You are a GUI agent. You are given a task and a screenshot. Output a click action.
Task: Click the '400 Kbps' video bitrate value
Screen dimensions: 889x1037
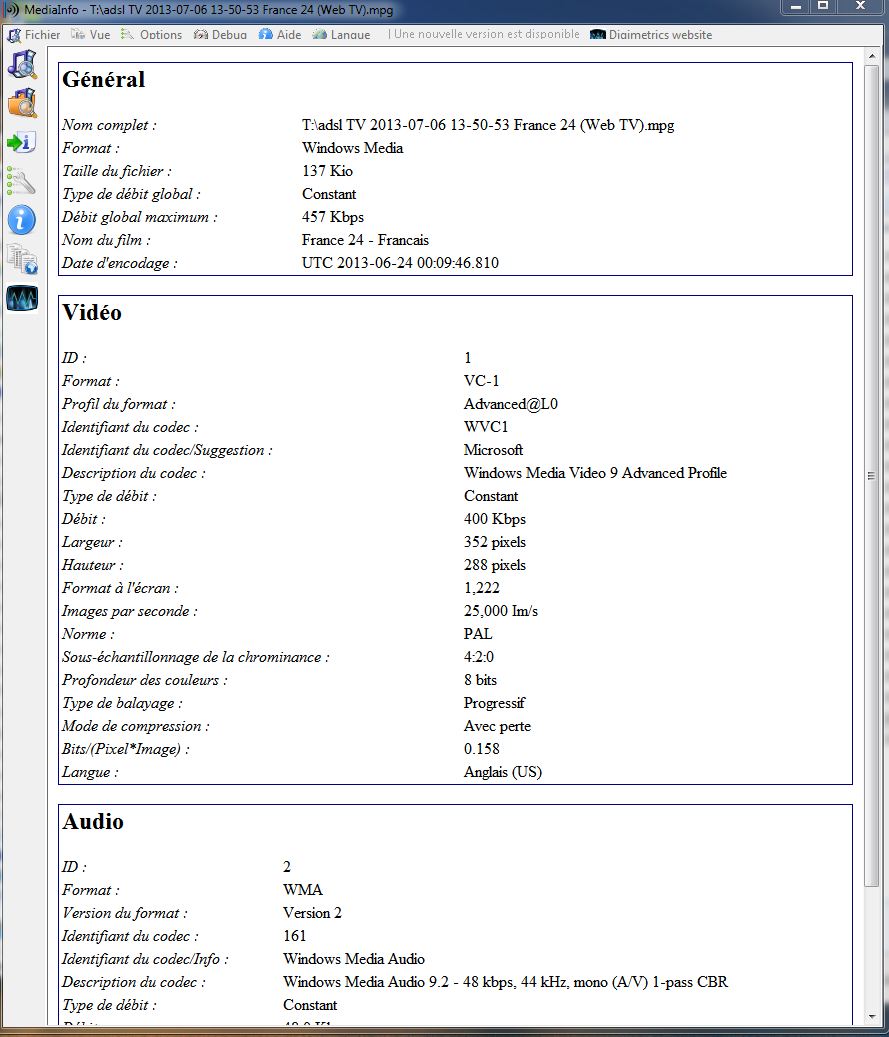tap(495, 519)
